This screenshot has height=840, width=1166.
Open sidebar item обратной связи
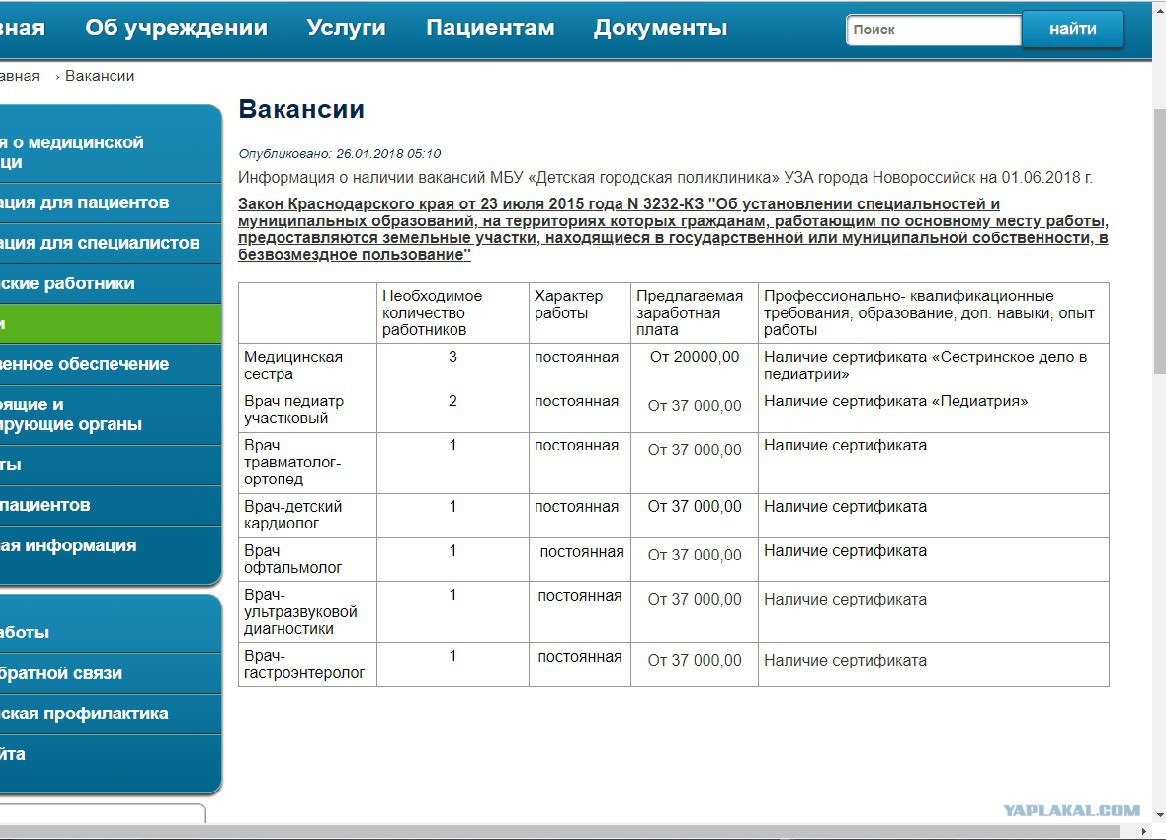110,673
